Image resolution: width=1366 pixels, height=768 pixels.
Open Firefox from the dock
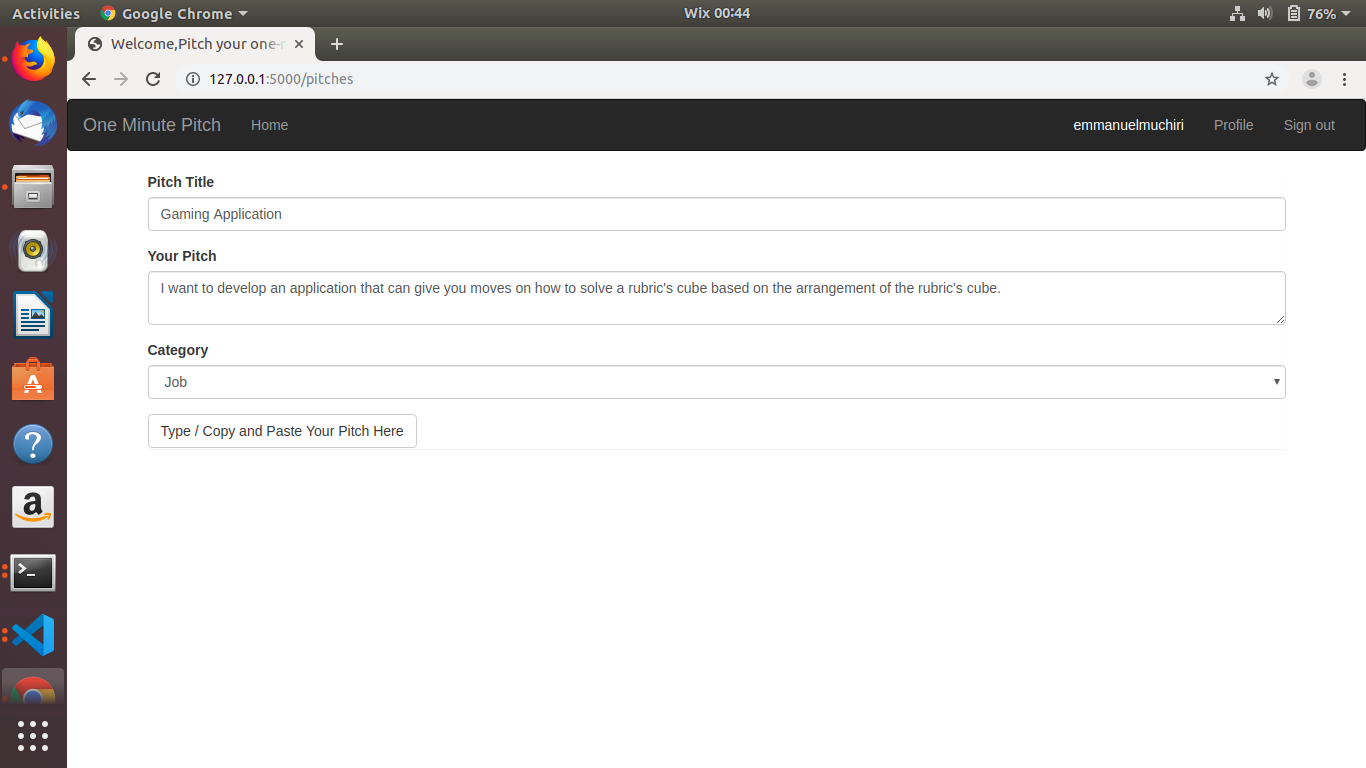[33, 60]
